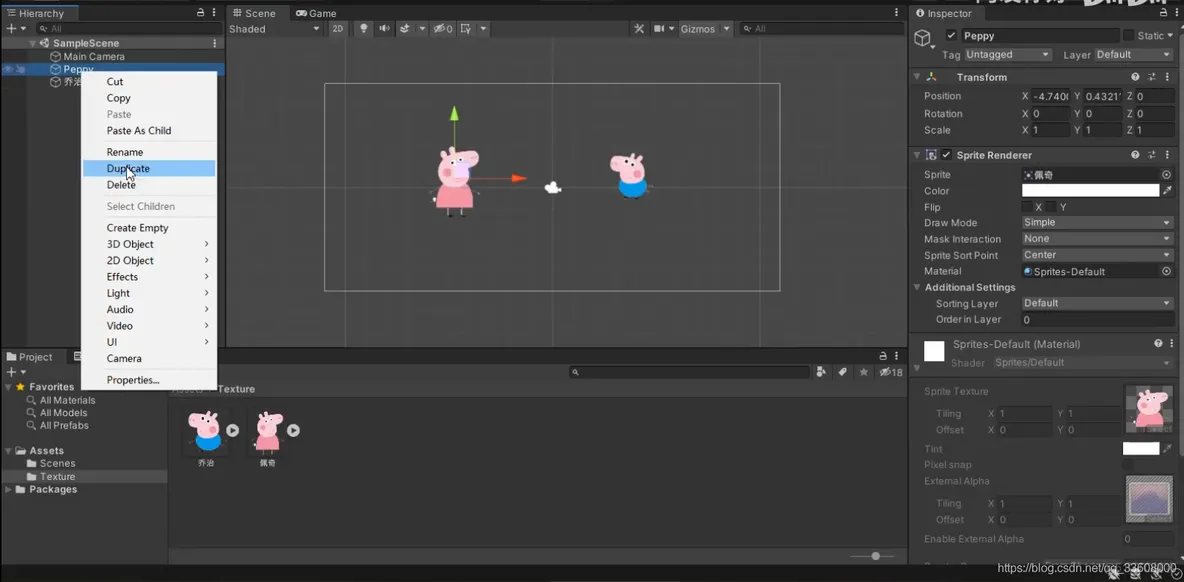
Task: Click Project search by type icon
Action: pos(822,372)
